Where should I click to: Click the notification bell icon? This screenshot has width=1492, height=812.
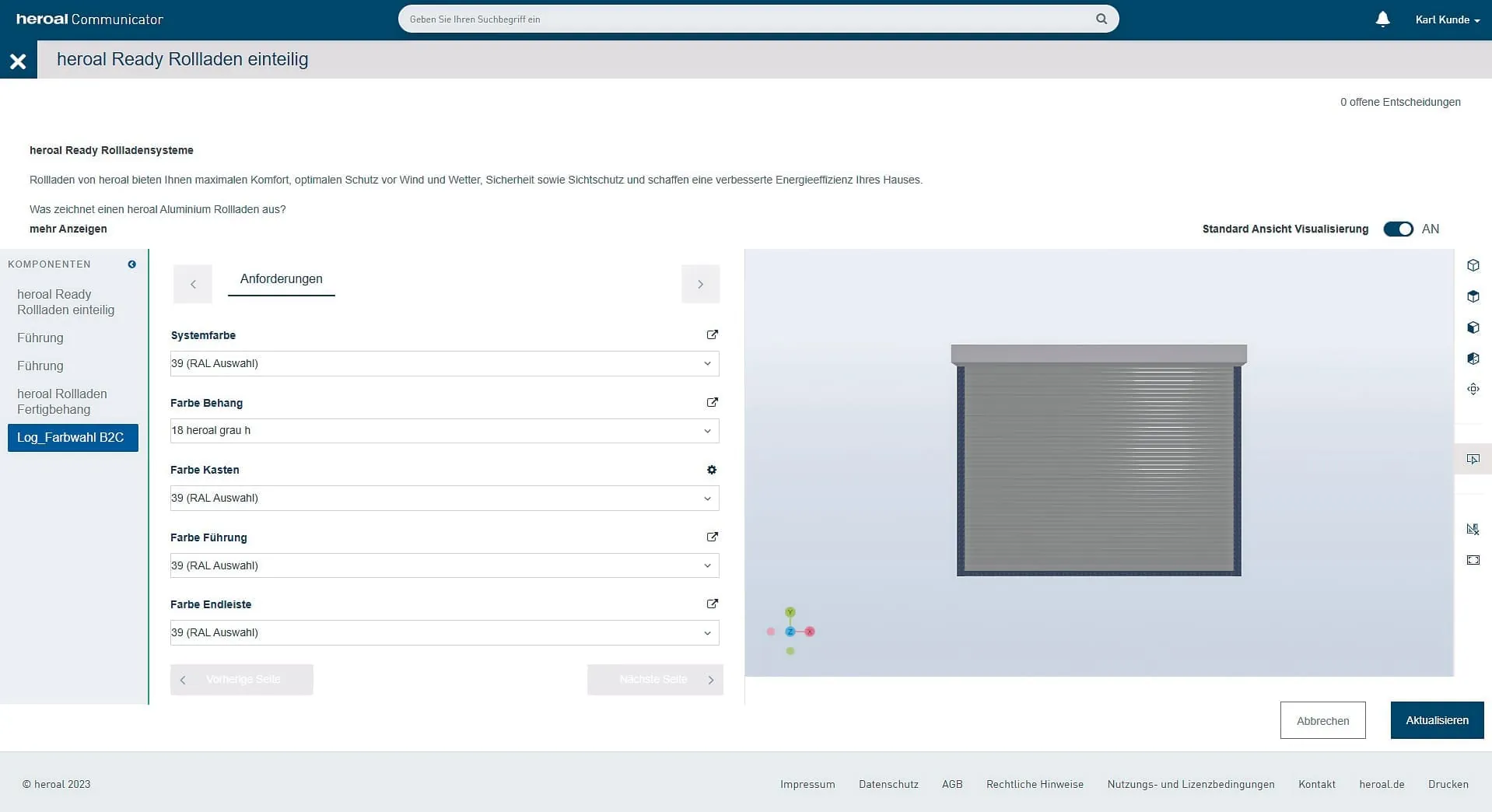click(1382, 19)
